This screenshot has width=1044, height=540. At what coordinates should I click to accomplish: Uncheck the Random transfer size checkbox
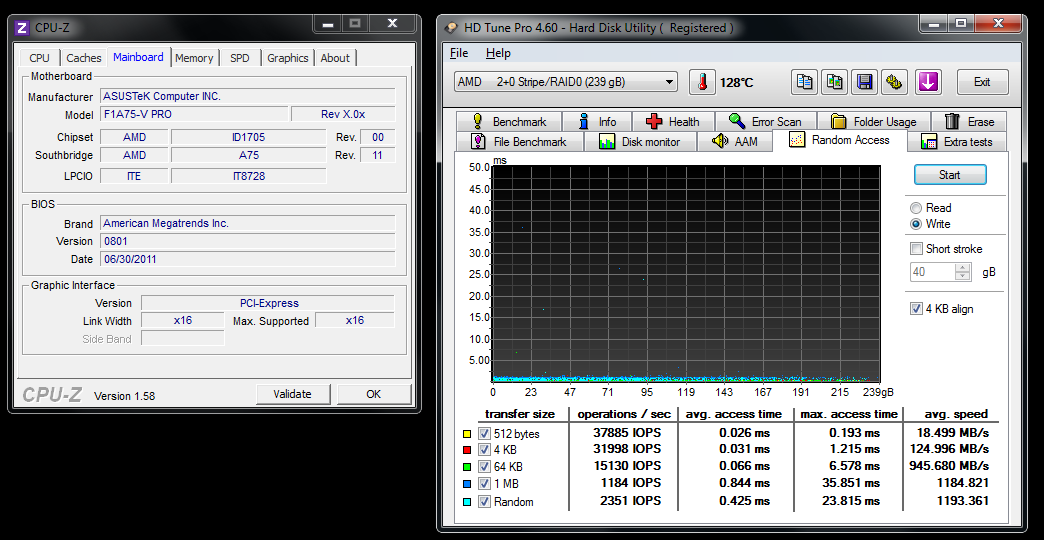[x=484, y=501]
